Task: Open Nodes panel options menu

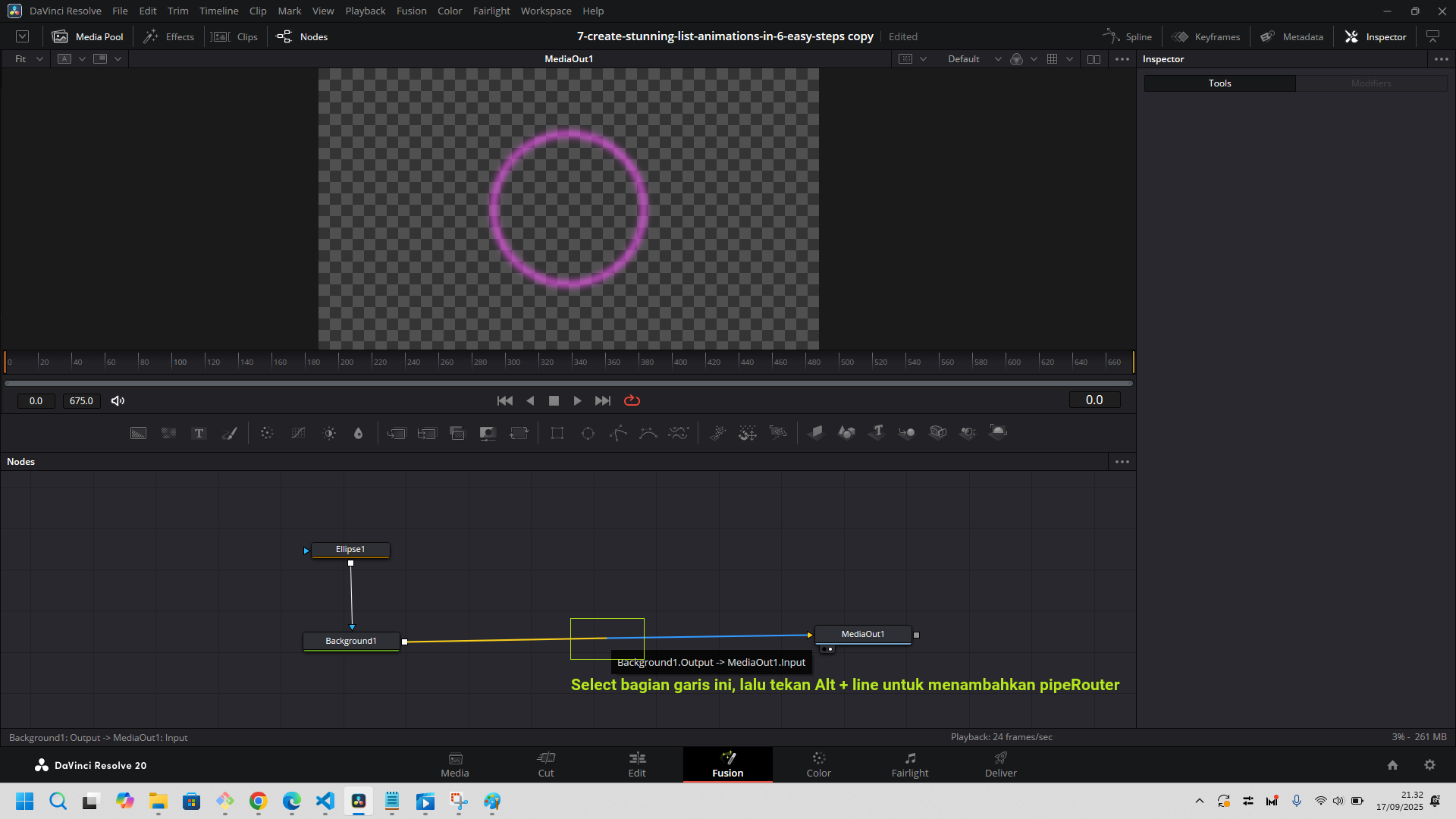Action: 1122,462
